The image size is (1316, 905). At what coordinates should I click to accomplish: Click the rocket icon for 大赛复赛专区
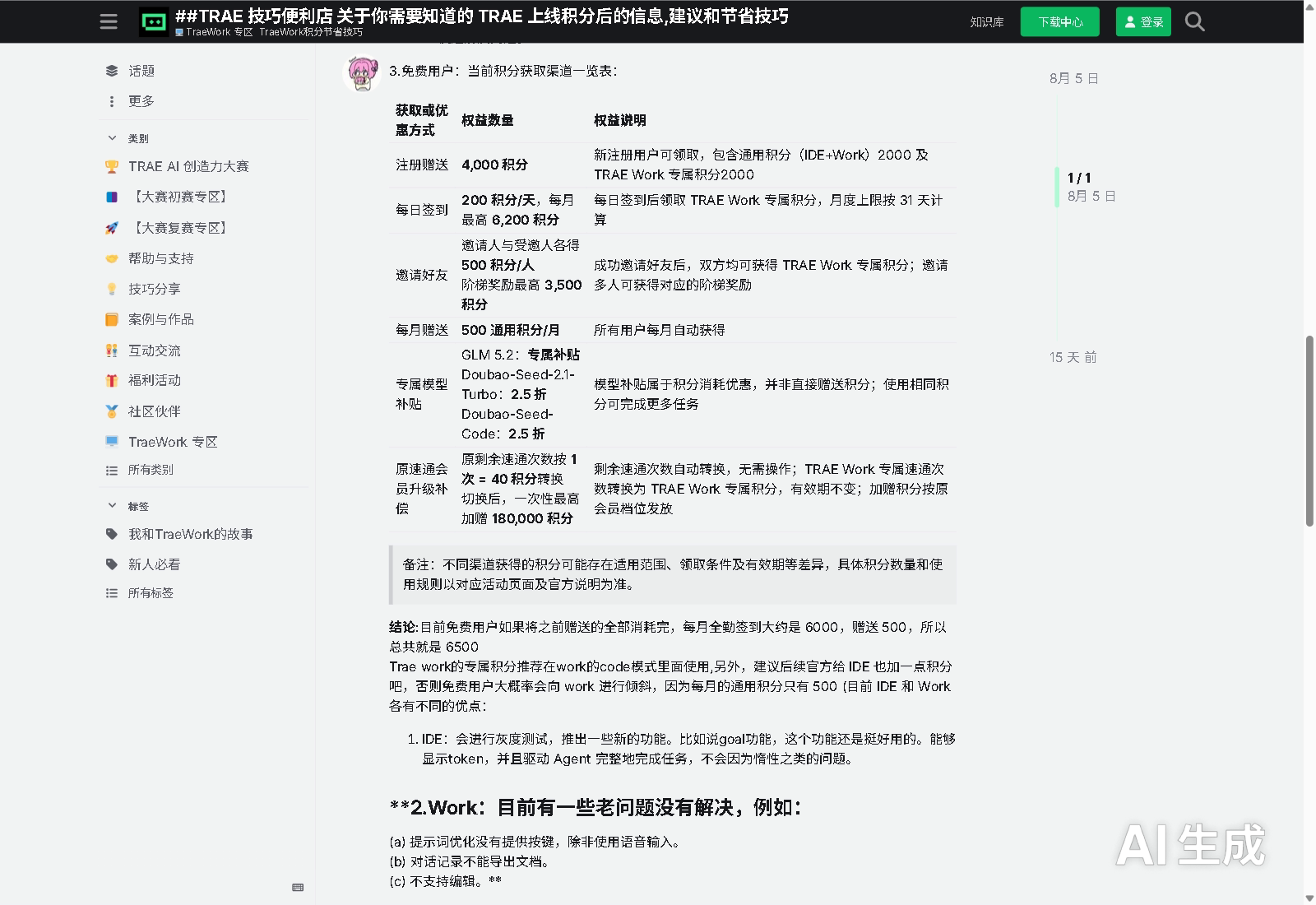[112, 228]
